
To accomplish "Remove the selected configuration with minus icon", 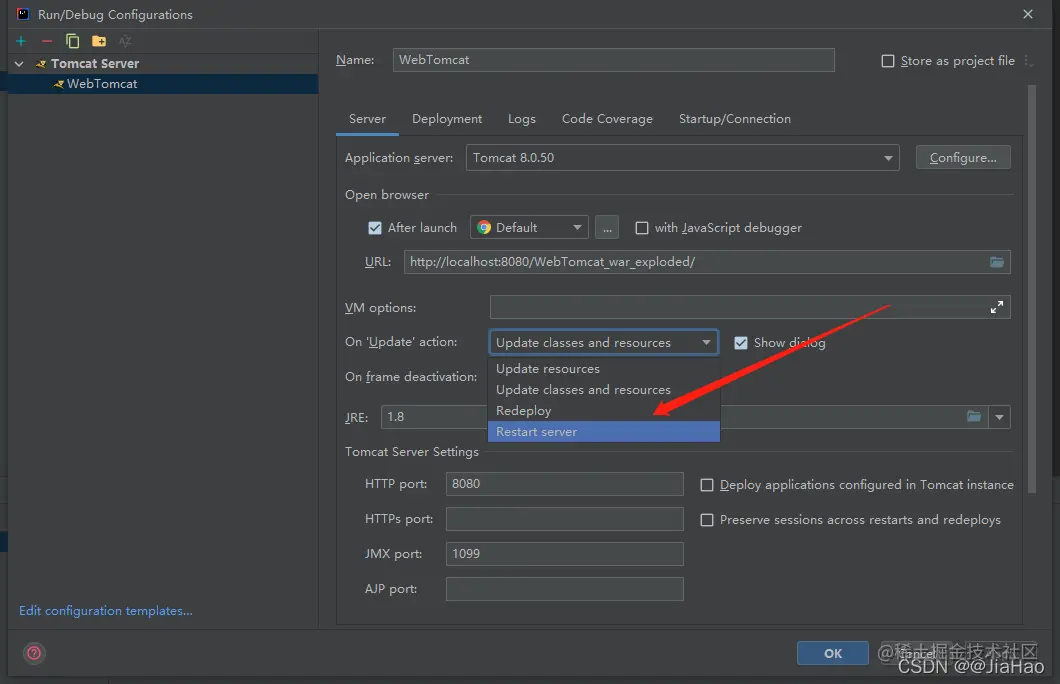I will (x=47, y=41).
